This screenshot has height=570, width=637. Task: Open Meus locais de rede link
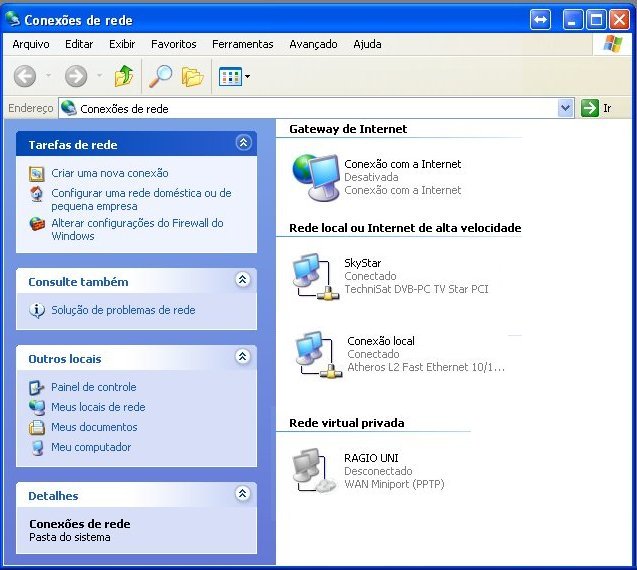[98, 407]
